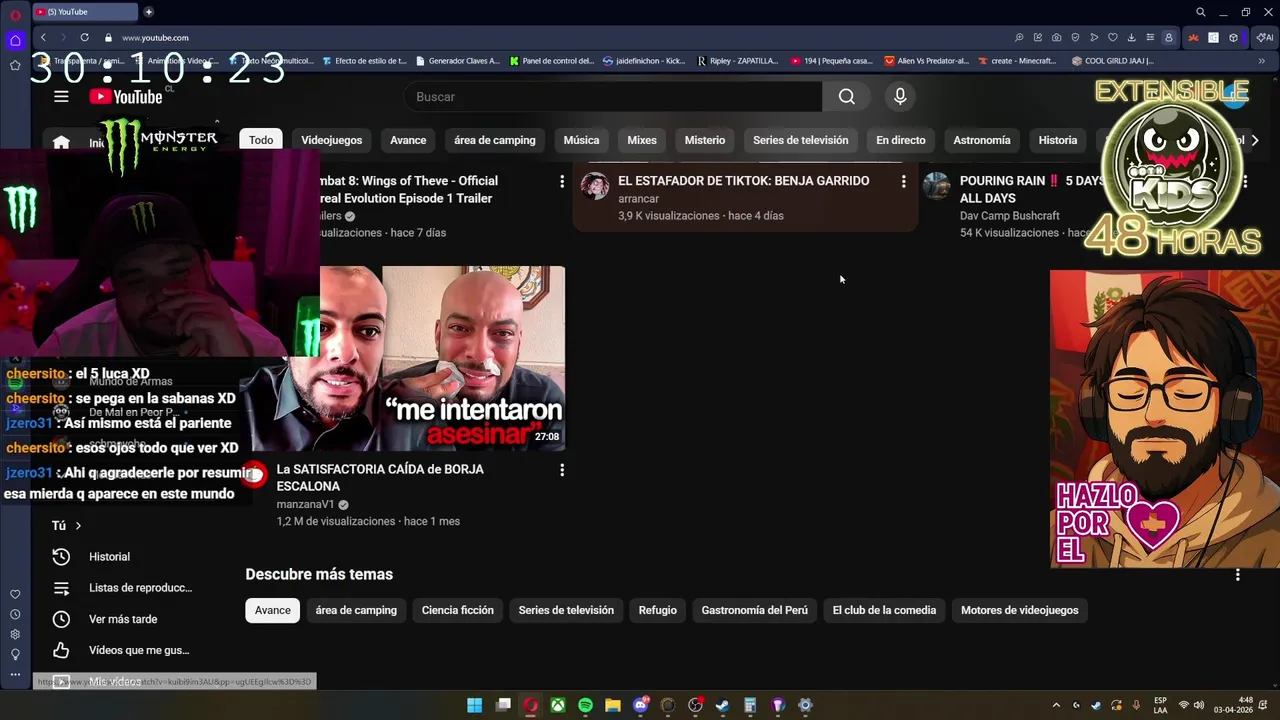Click the Listas de reproducción icon
This screenshot has height=720, width=1280.
point(61,588)
